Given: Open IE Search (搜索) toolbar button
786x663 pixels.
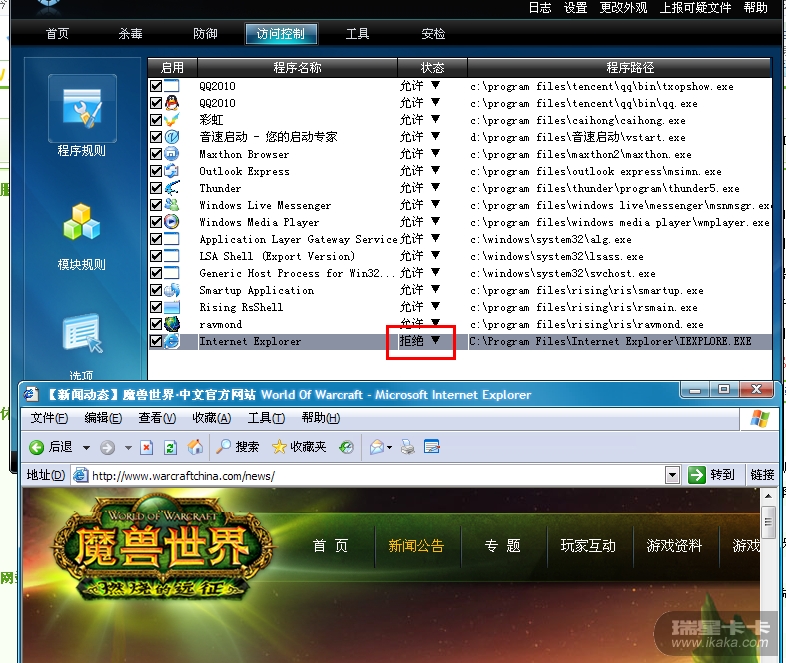Looking at the screenshot, I should point(238,447).
